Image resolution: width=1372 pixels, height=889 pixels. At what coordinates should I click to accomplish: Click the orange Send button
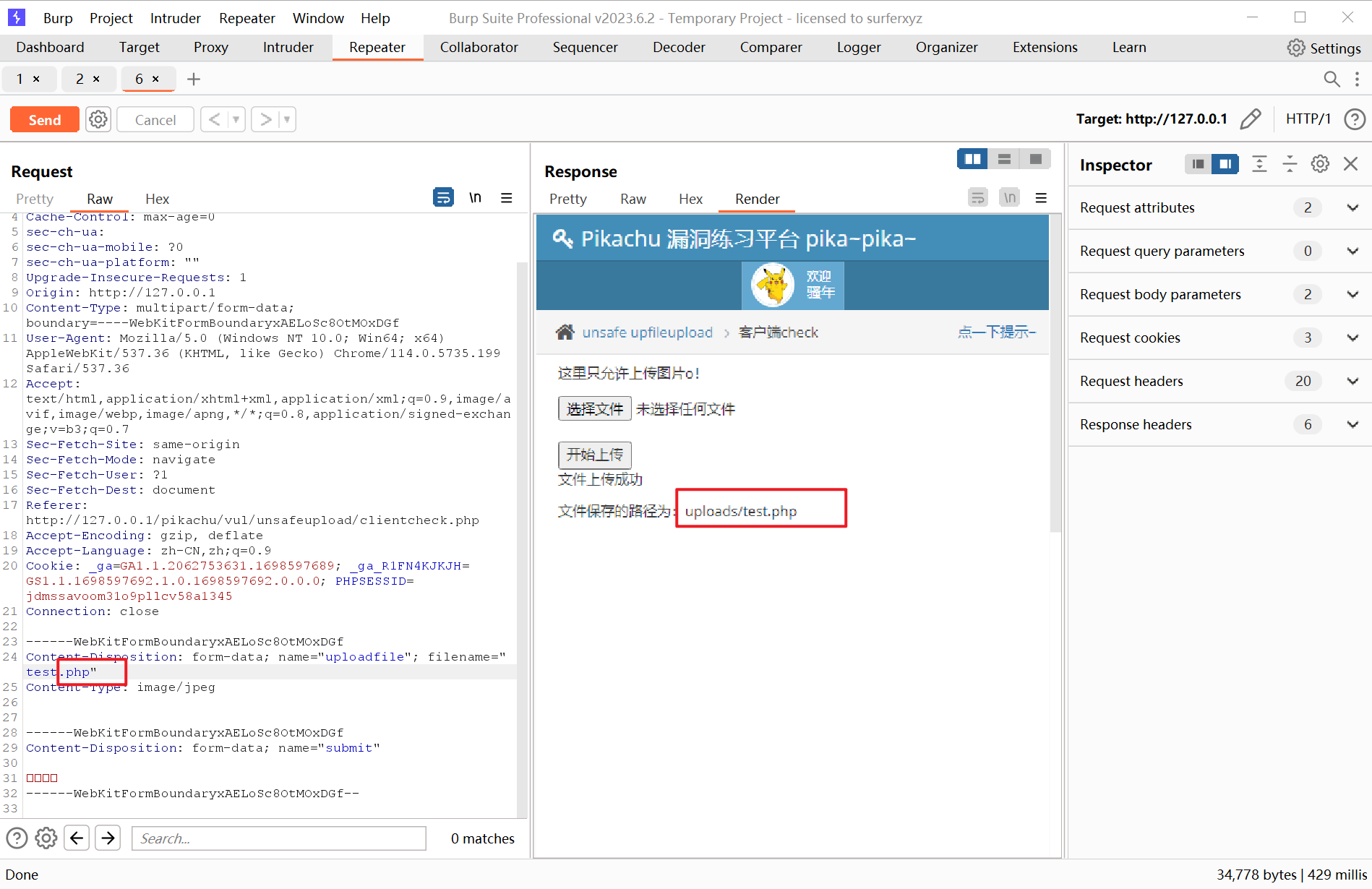[44, 120]
